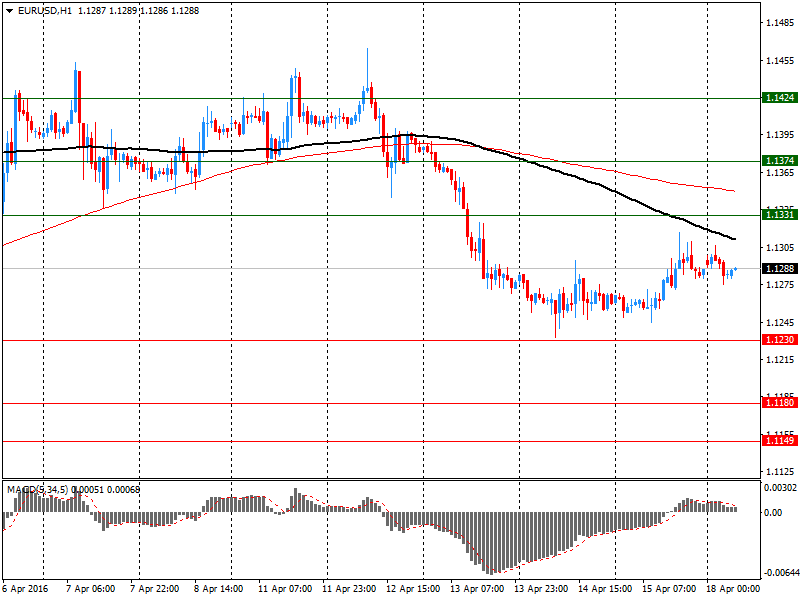Click the 13 Apr 07:00 time label
Screen dimensions: 800x600
[x=477, y=589]
